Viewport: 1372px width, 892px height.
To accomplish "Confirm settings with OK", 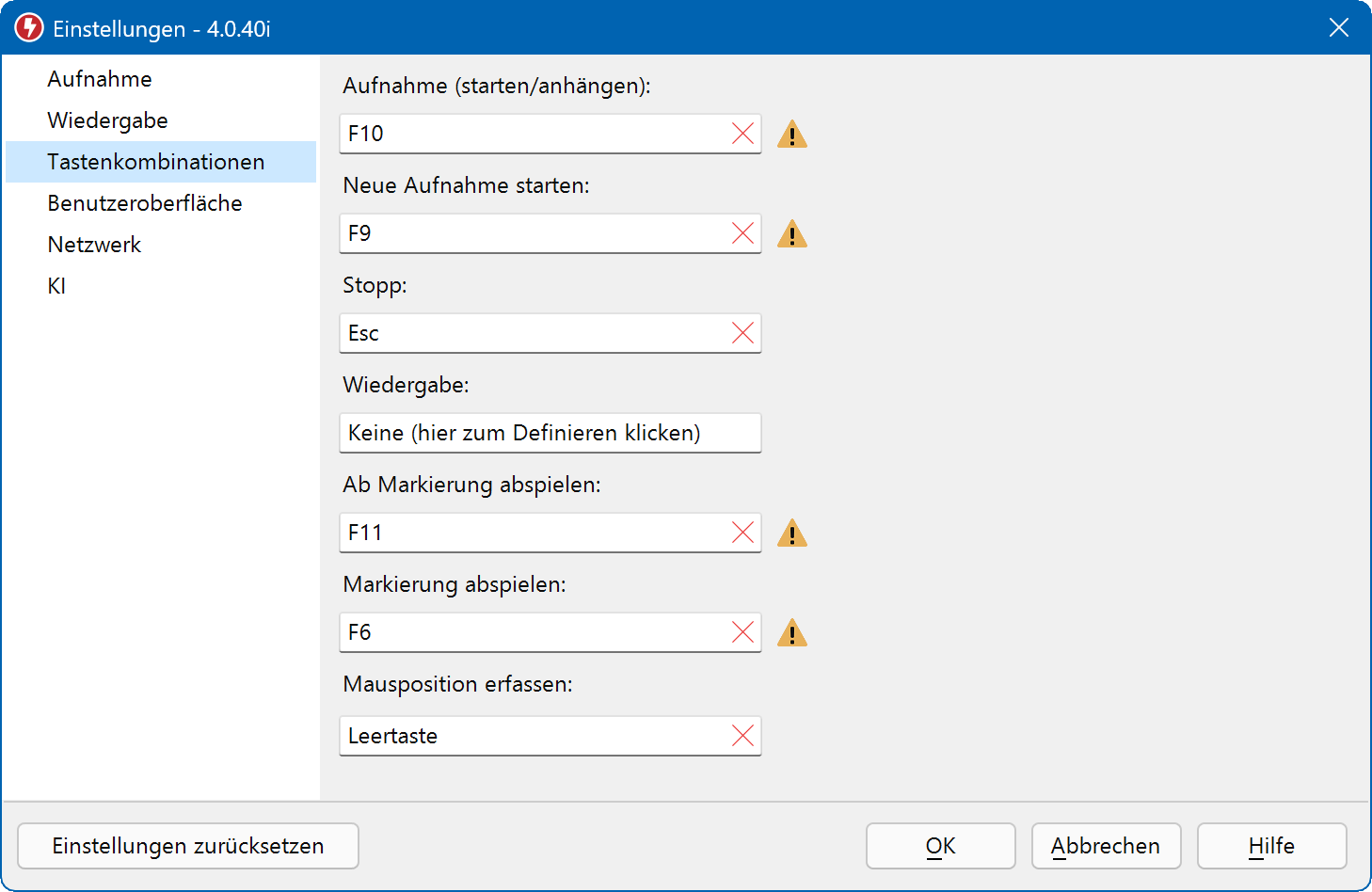I will tap(940, 846).
